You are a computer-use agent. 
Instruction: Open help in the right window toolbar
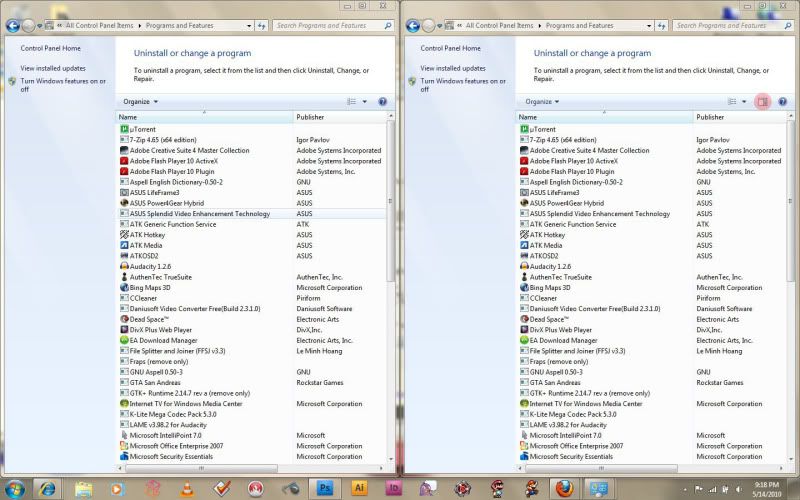point(783,102)
